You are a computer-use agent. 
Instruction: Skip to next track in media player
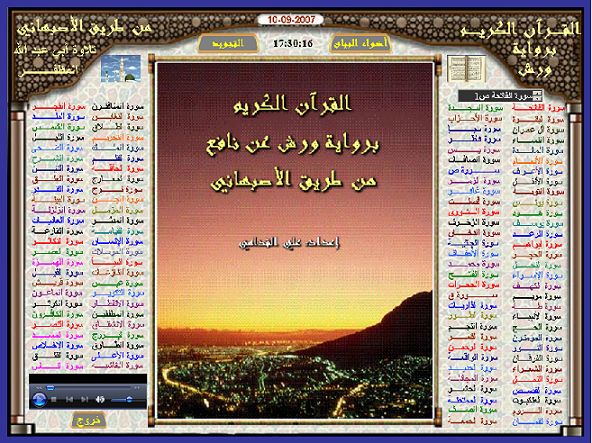click(x=85, y=399)
